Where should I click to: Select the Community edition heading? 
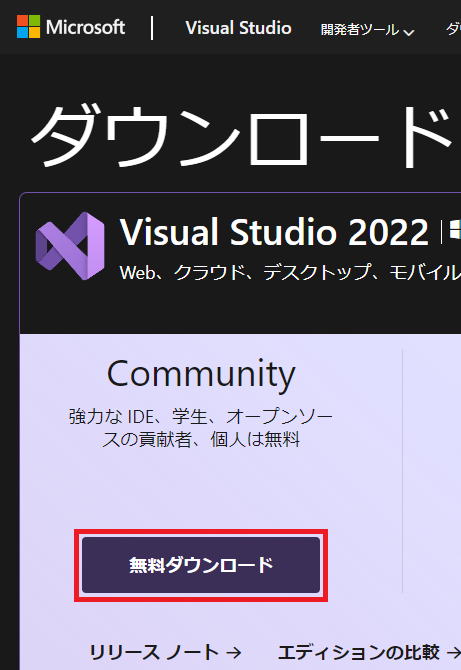pyautogui.click(x=201, y=374)
